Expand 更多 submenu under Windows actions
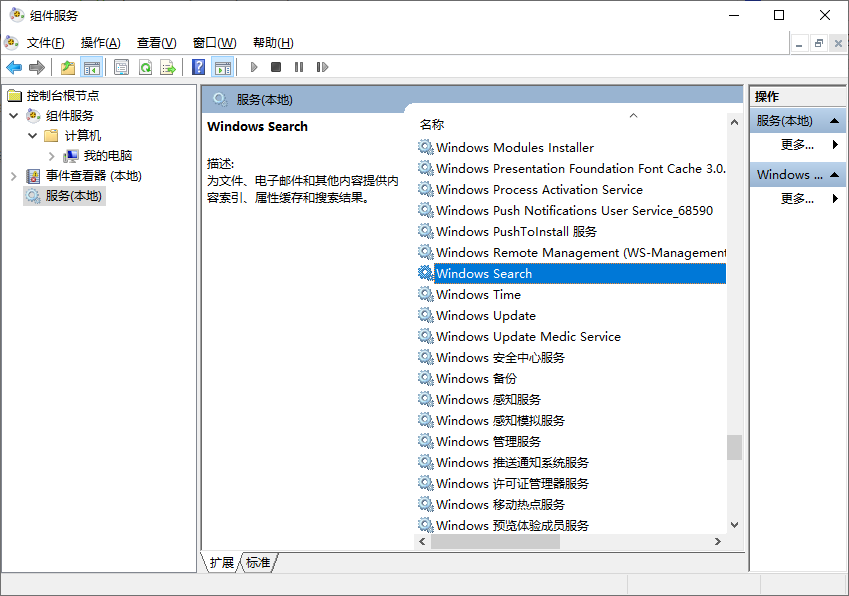This screenshot has height=596, width=849. click(x=835, y=199)
